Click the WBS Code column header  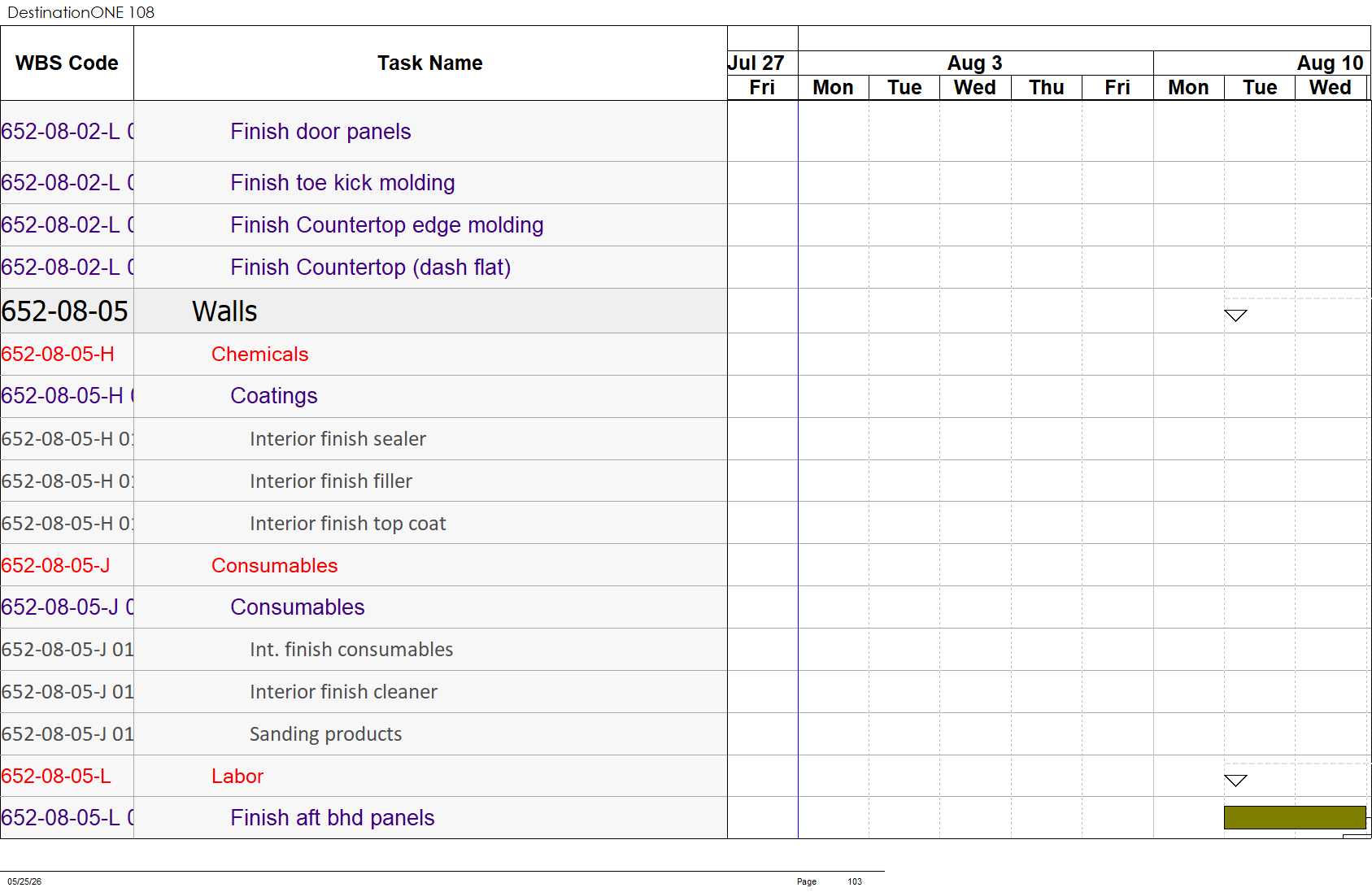click(x=67, y=63)
